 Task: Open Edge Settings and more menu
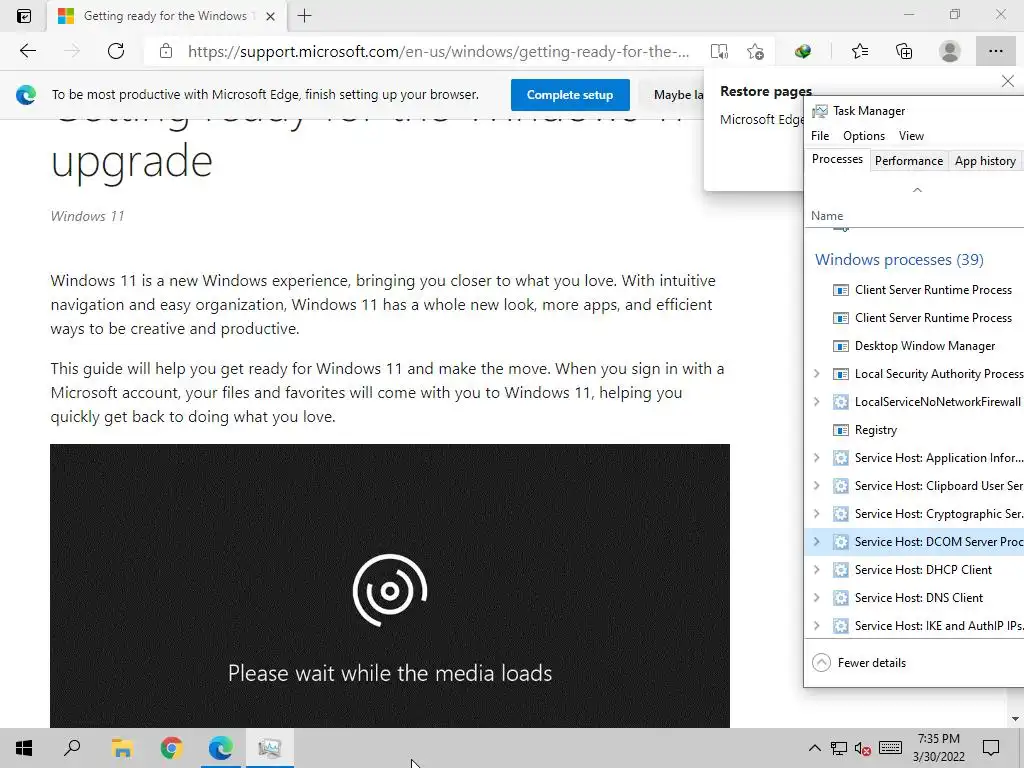[995, 51]
